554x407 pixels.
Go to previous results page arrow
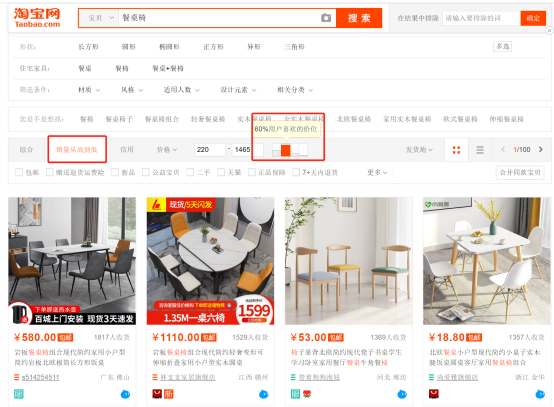pyautogui.click(x=503, y=149)
